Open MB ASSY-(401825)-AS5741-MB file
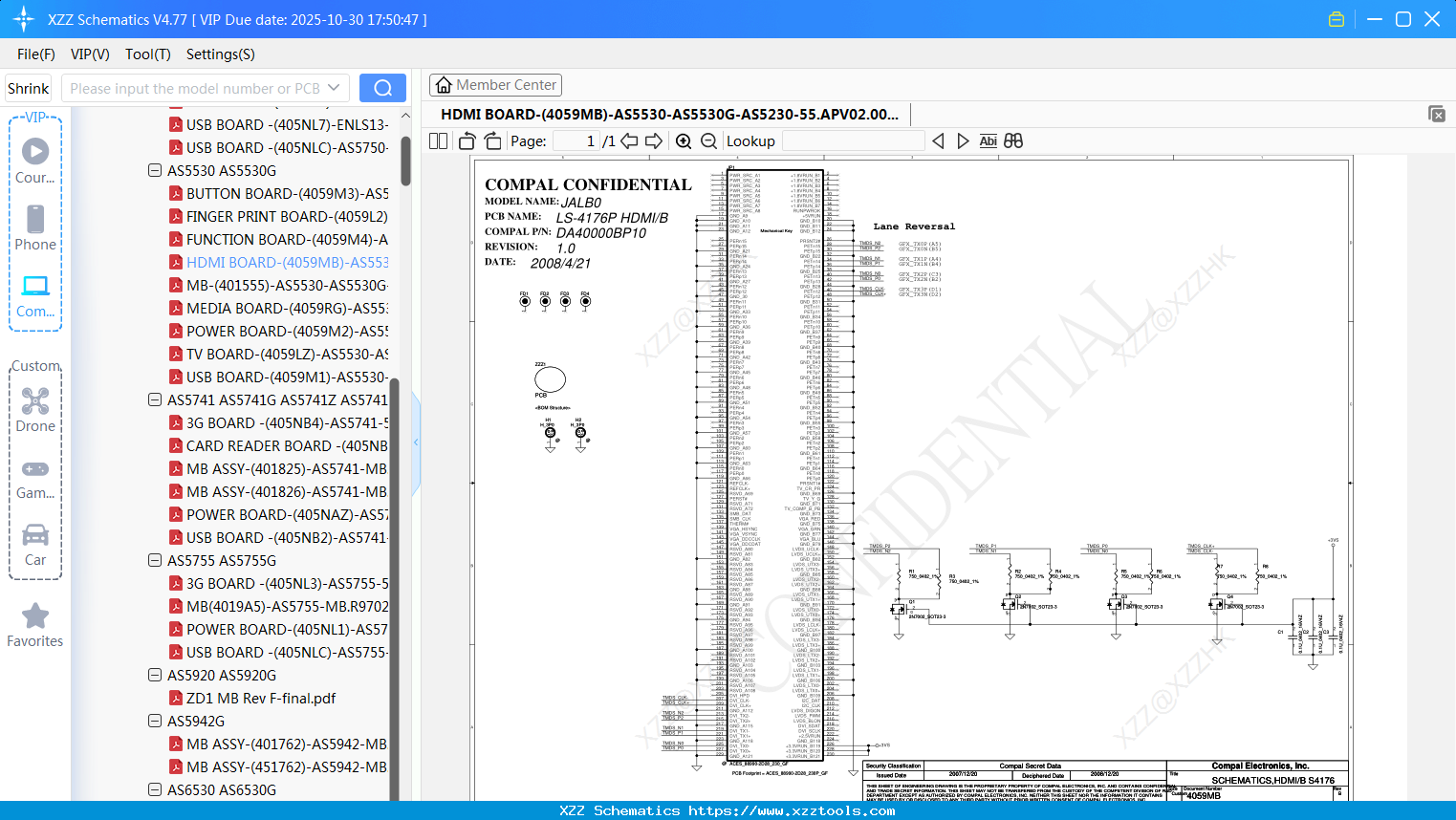The width and height of the screenshot is (1456, 820). click(x=287, y=468)
